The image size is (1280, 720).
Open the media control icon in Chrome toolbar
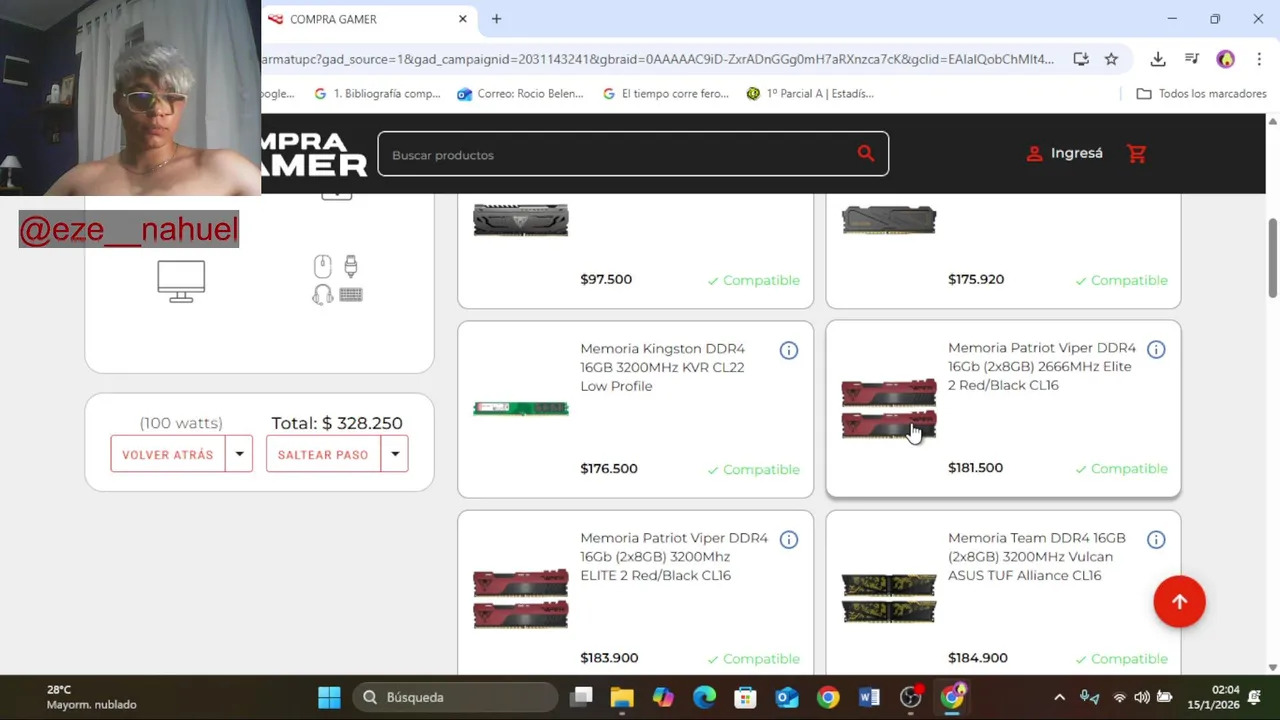click(1191, 59)
